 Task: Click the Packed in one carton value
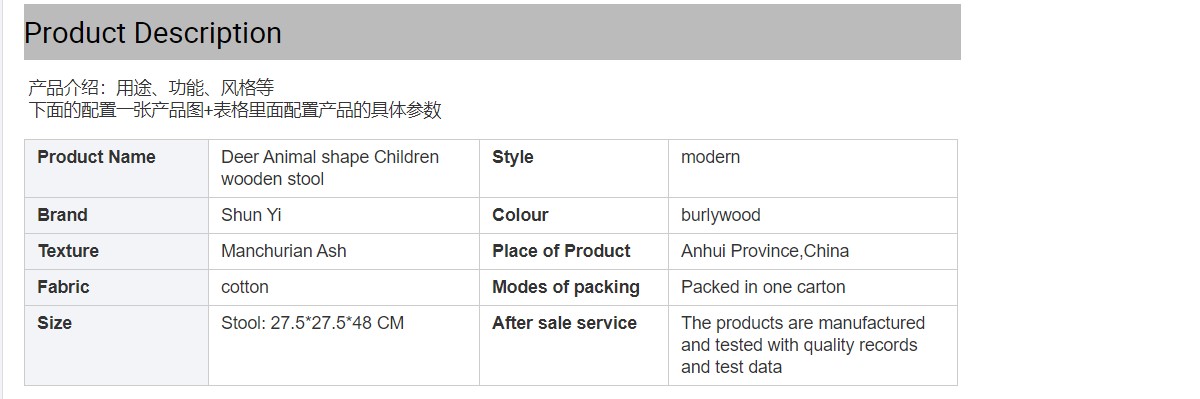(x=763, y=287)
